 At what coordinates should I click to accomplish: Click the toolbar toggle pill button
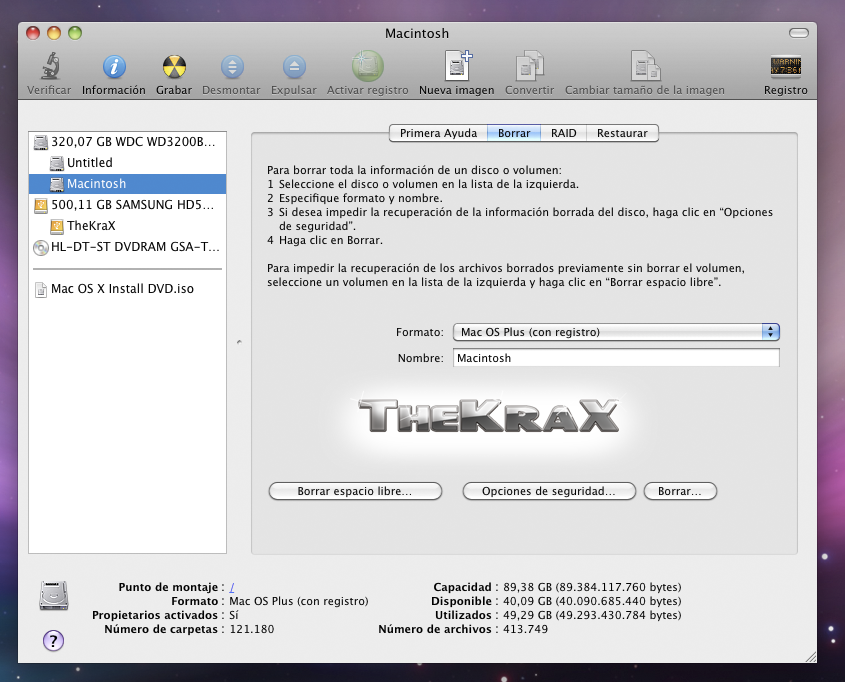click(799, 33)
